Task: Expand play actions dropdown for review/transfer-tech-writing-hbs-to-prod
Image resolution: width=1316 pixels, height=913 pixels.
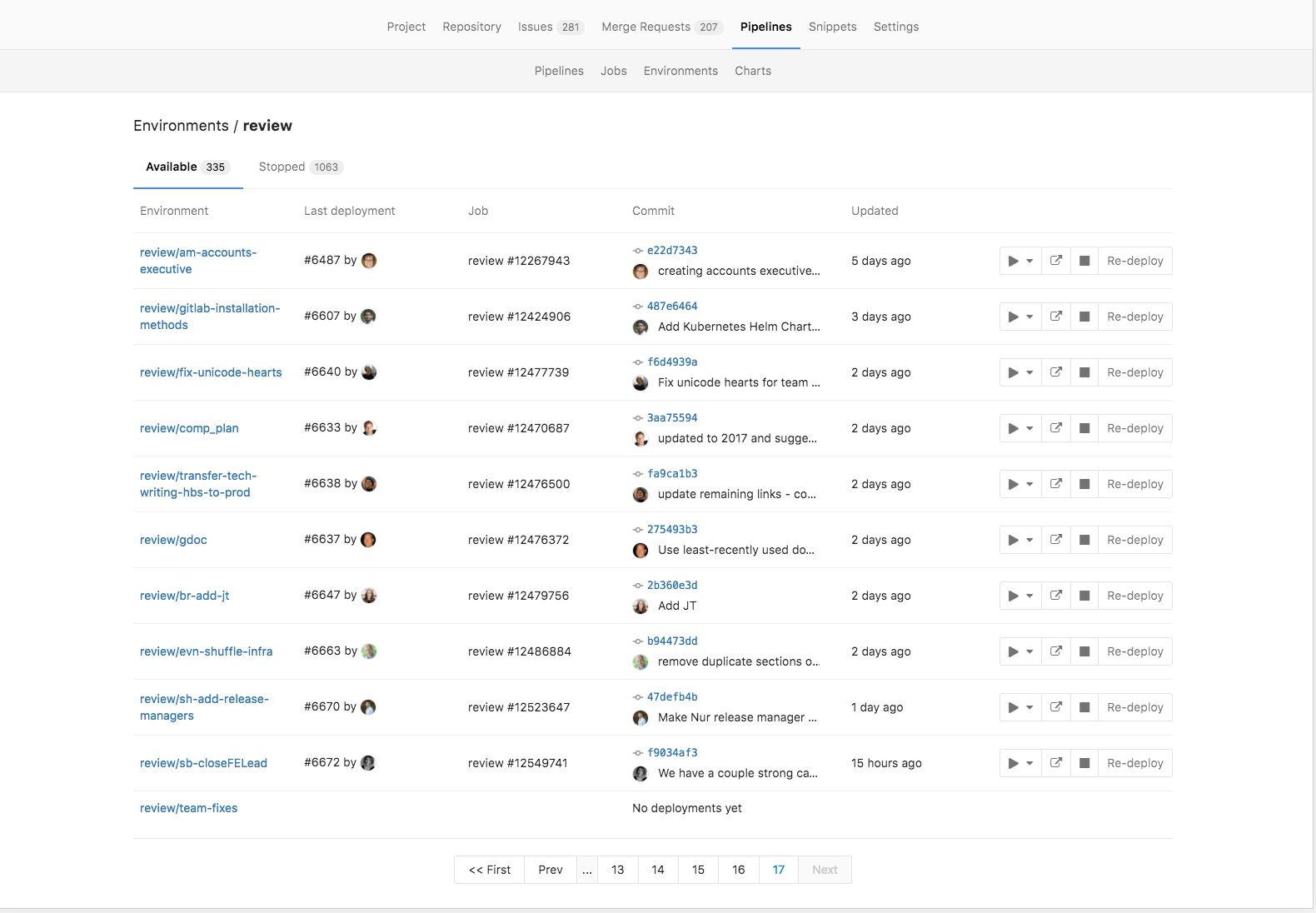Action: pos(1020,484)
